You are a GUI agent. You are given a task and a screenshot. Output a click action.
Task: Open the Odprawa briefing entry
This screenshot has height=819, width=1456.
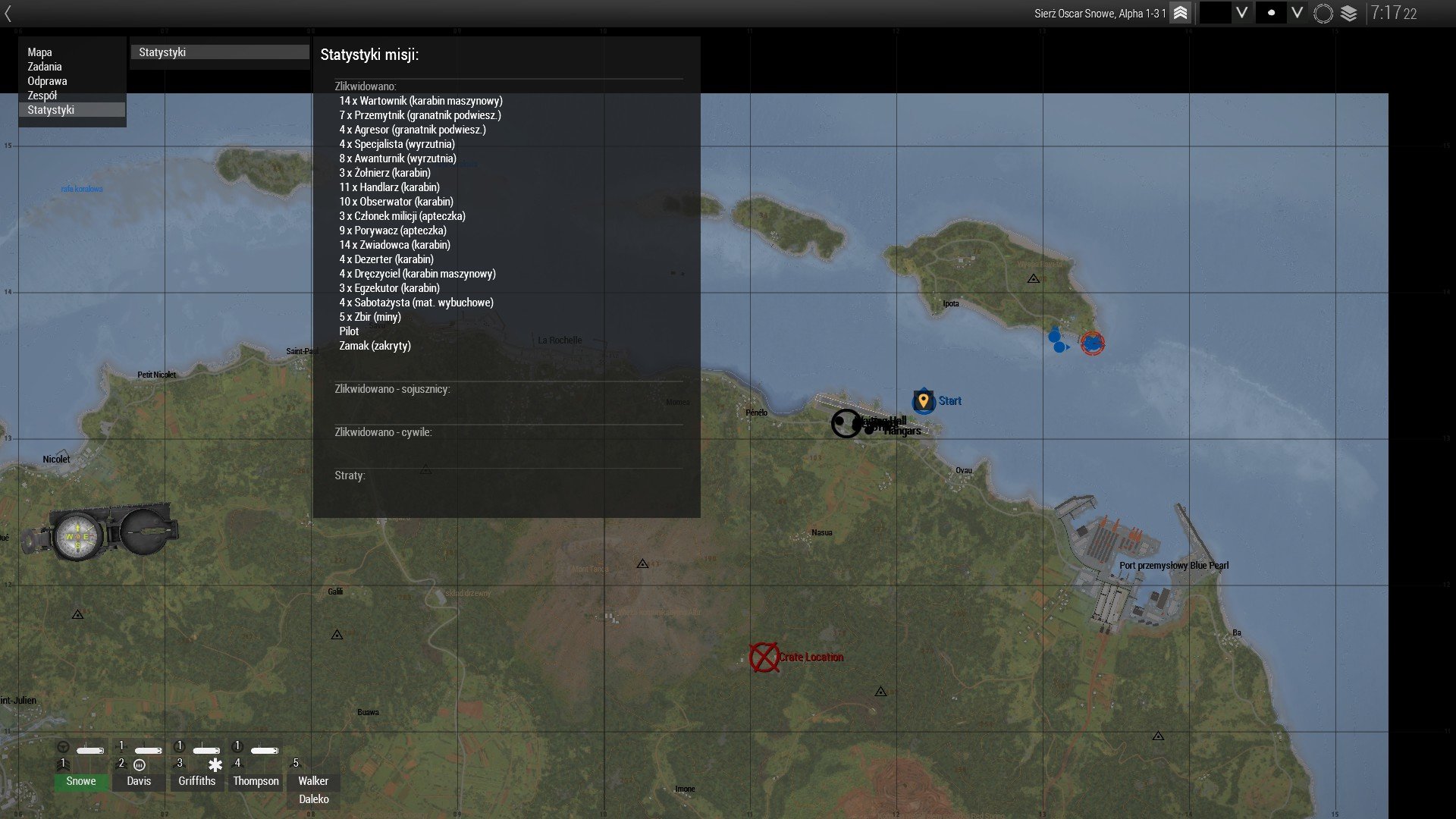pos(47,81)
